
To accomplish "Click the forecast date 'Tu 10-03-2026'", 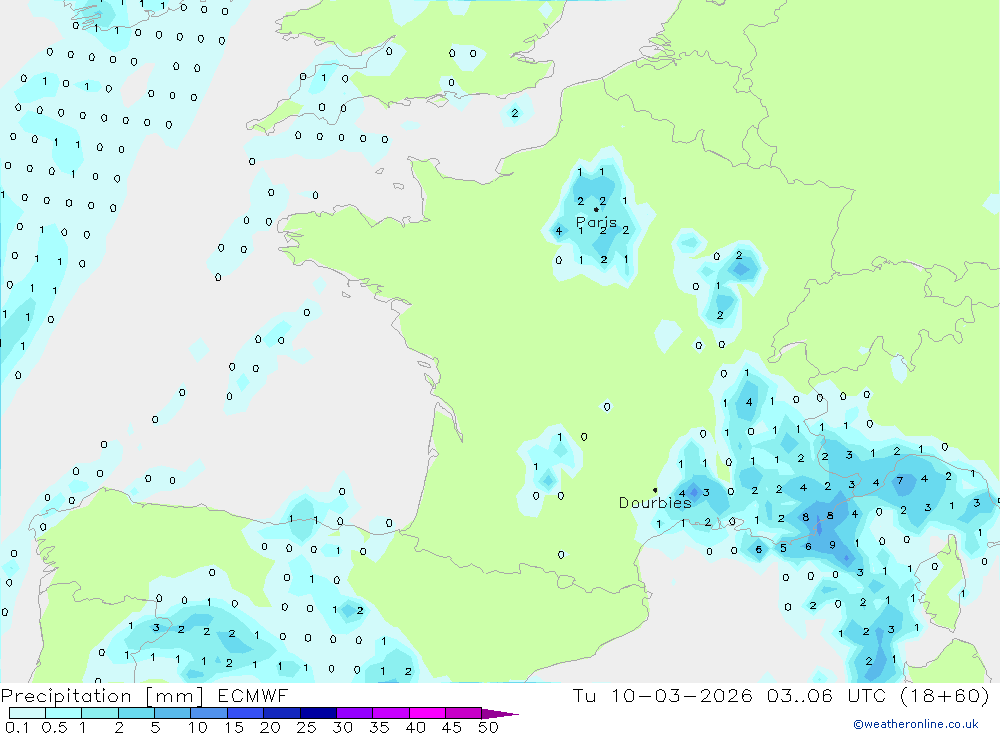I will coord(662,695).
